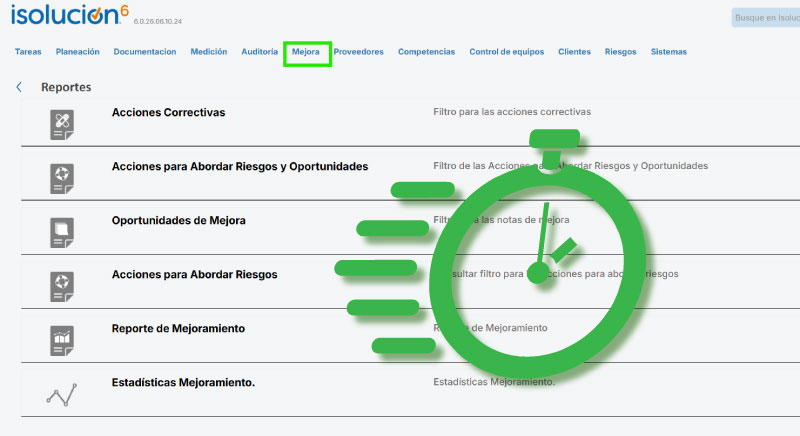Open the Sistemas menu
800x436 pixels.
(x=669, y=52)
